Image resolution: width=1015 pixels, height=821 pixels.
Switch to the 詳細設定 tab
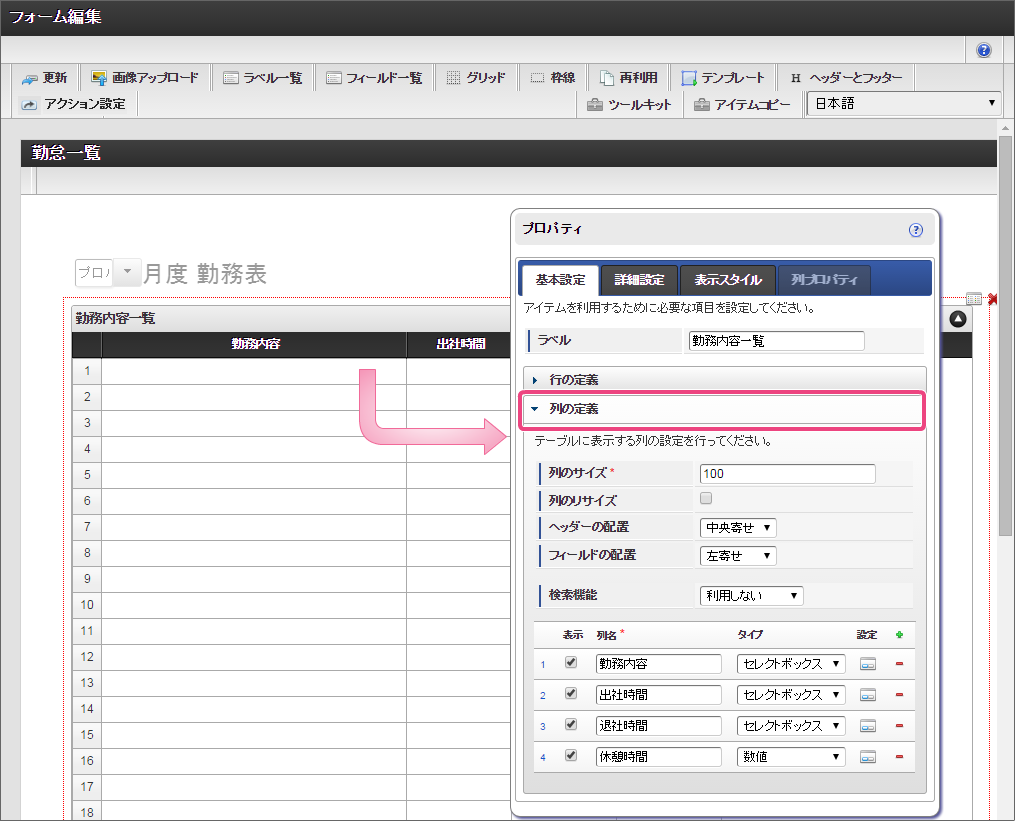[638, 280]
